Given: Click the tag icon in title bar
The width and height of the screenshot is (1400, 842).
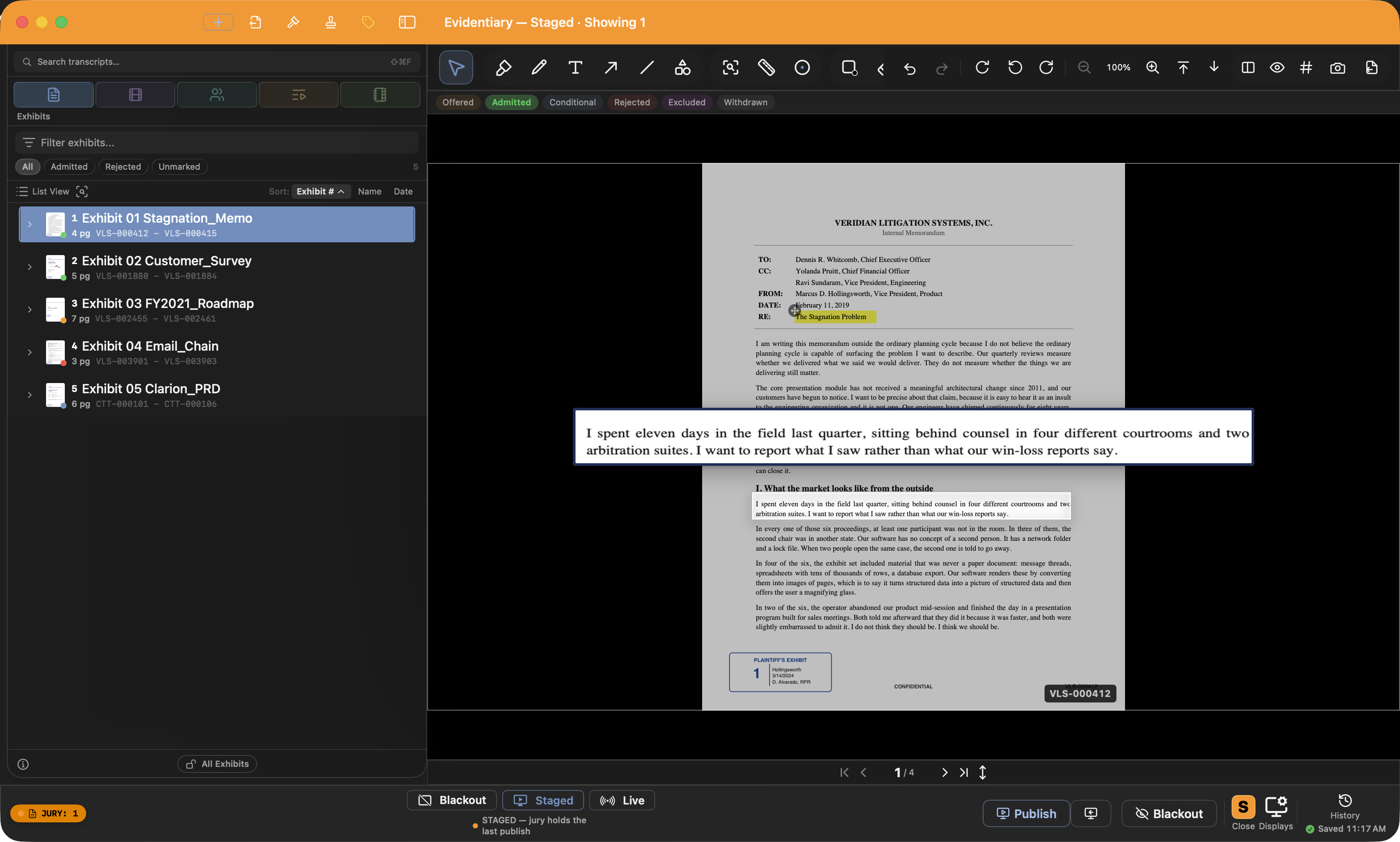Looking at the screenshot, I should point(368,22).
